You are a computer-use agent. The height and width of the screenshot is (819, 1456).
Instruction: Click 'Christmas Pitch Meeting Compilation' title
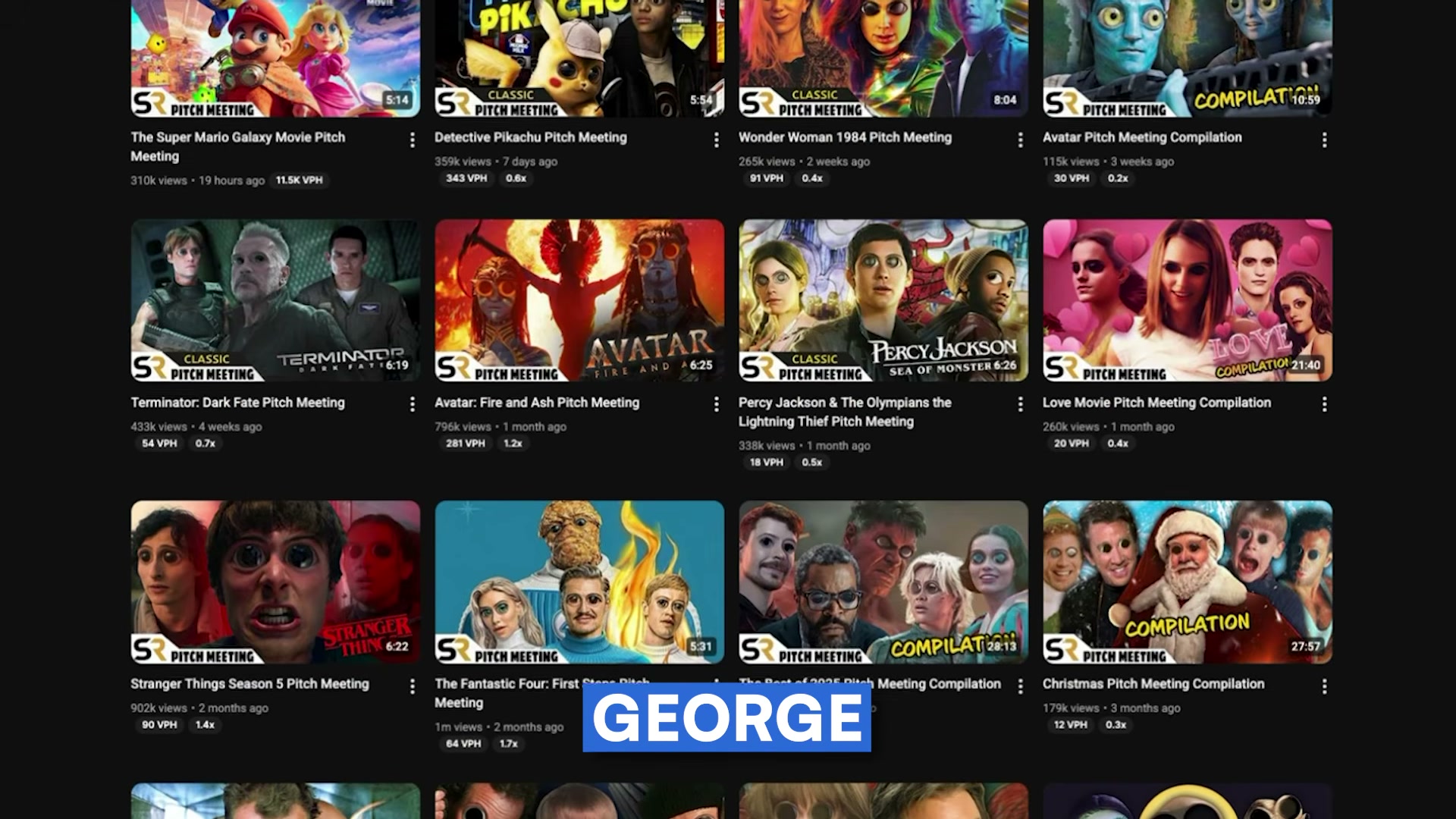pos(1153,684)
